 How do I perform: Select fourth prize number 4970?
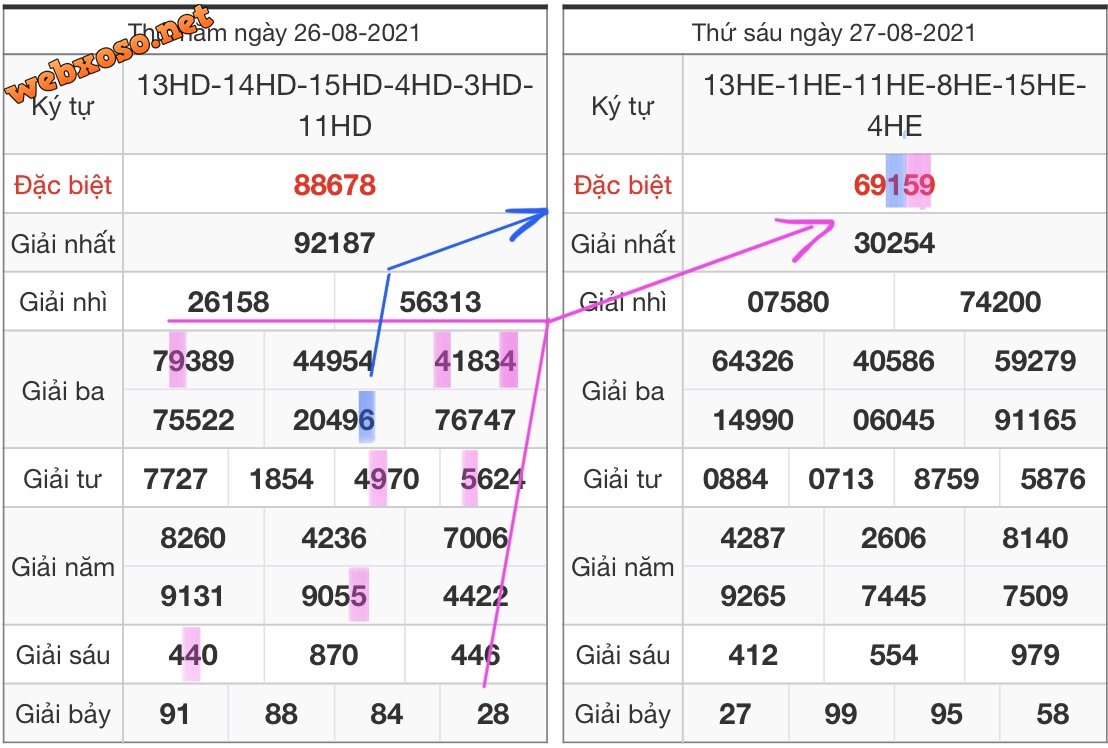(x=387, y=479)
